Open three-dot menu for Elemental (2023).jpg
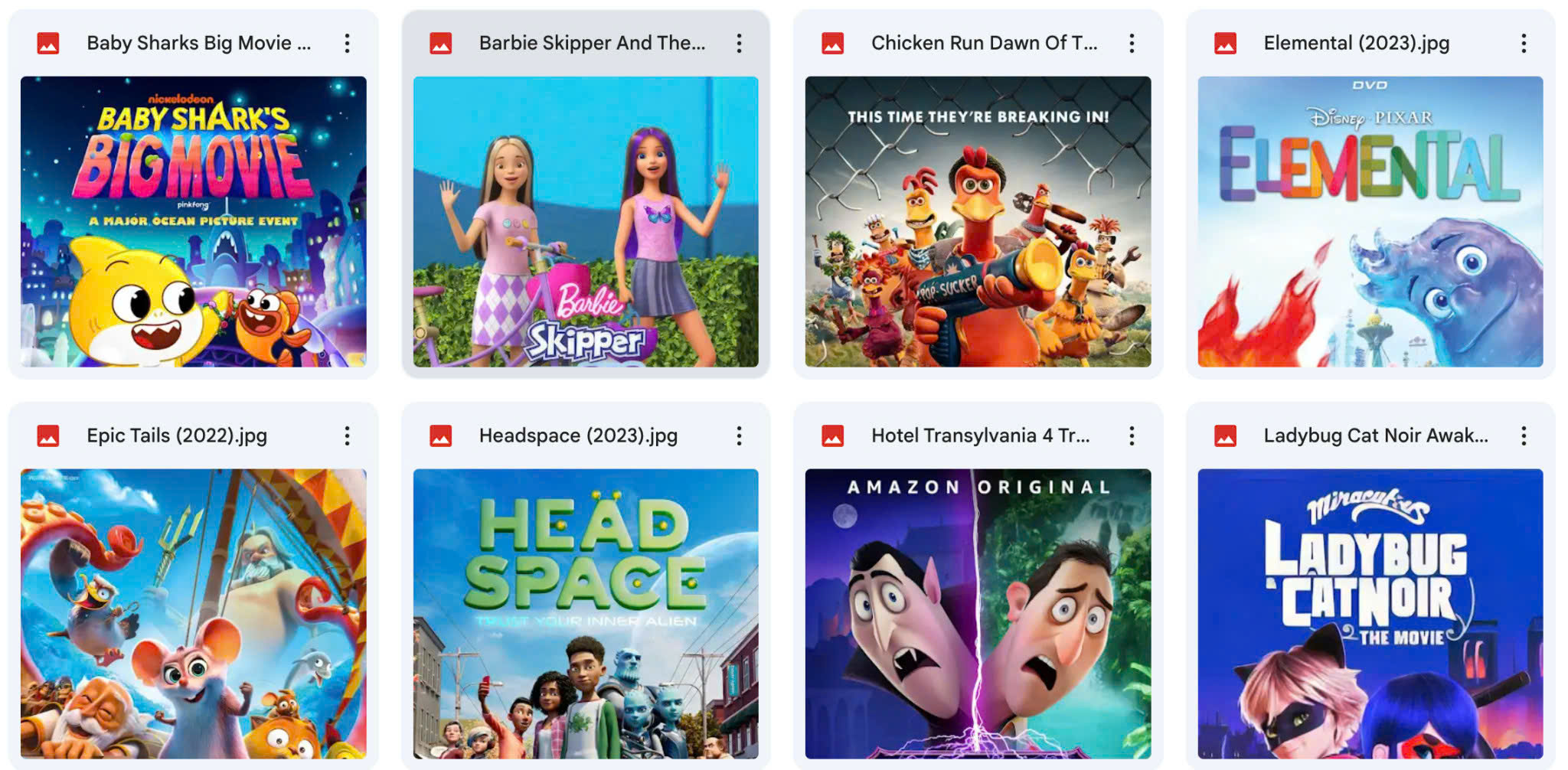This screenshot has height=770, width=1568. (1524, 43)
